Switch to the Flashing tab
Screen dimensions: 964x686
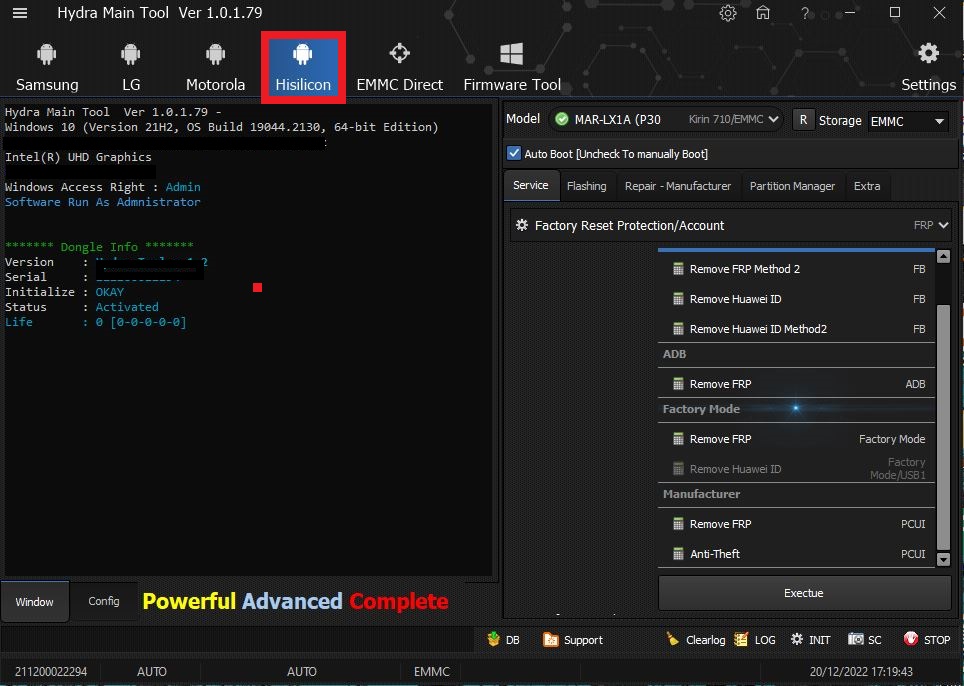tap(587, 186)
